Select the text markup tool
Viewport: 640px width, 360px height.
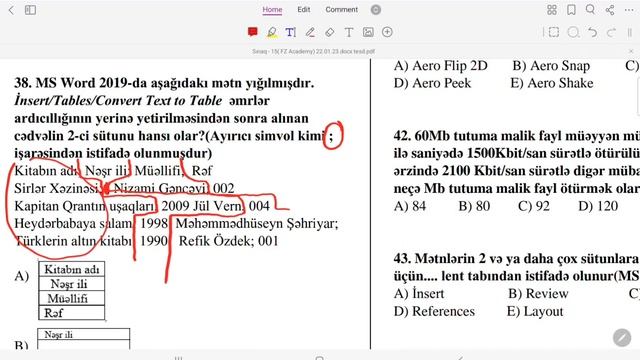pos(291,32)
